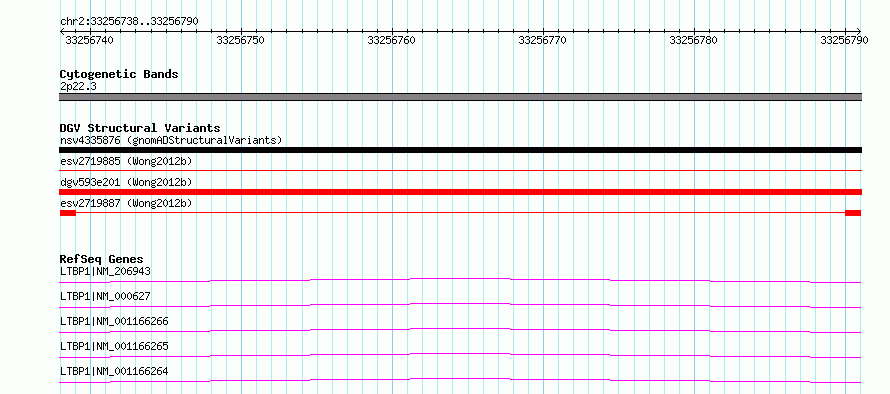Click the ruler tick labeled 33256780

694,40
